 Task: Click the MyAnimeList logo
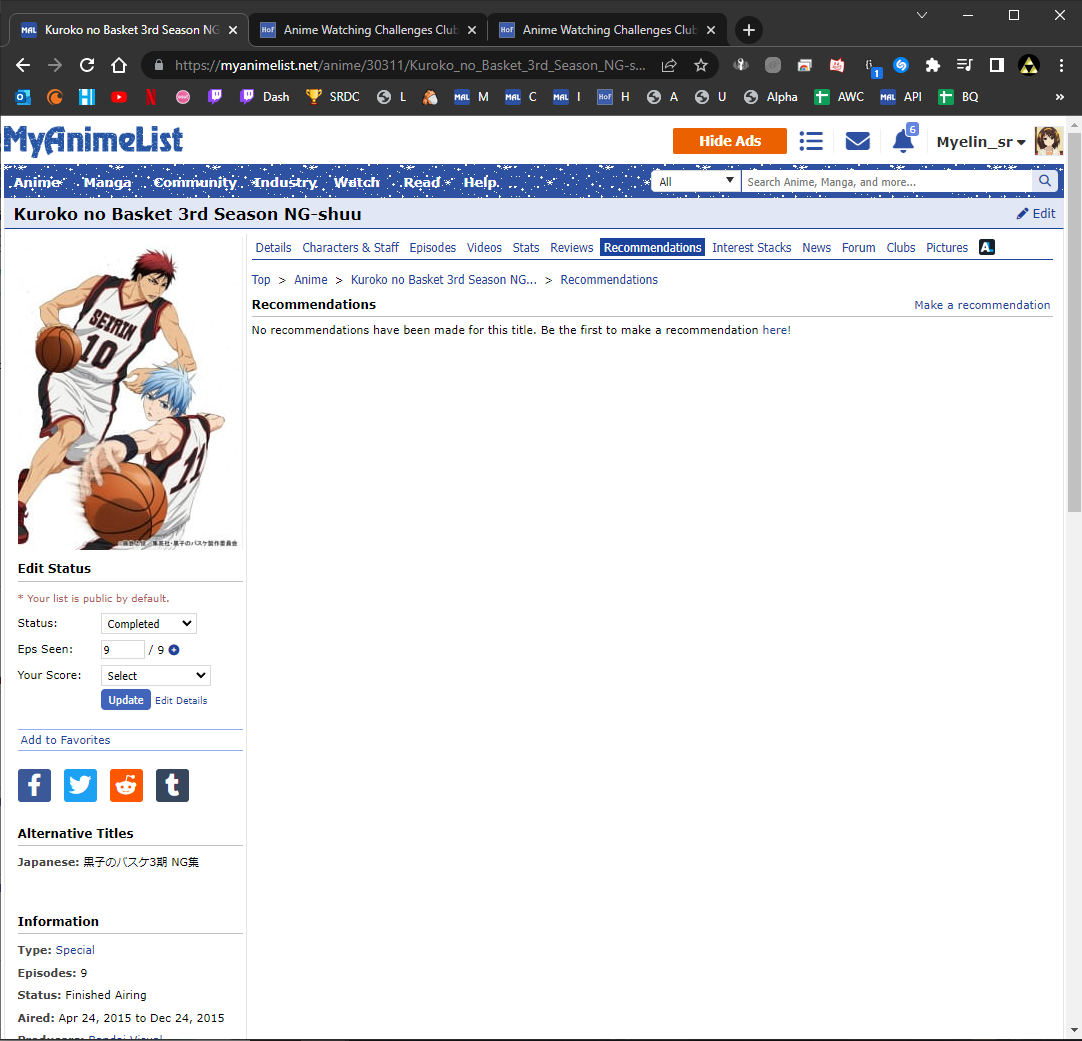[93, 140]
